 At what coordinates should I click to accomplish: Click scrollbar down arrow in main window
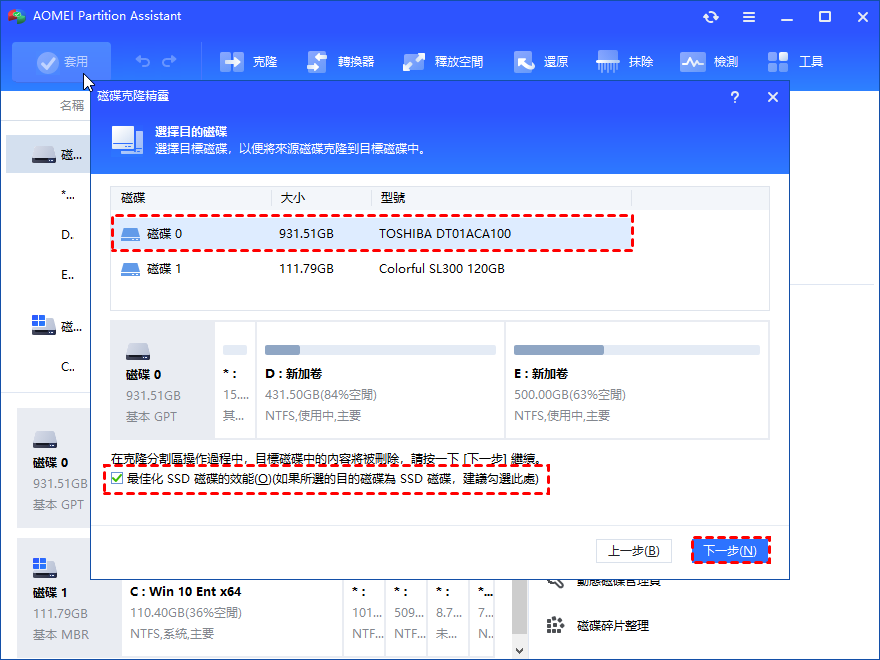pyautogui.click(x=519, y=650)
